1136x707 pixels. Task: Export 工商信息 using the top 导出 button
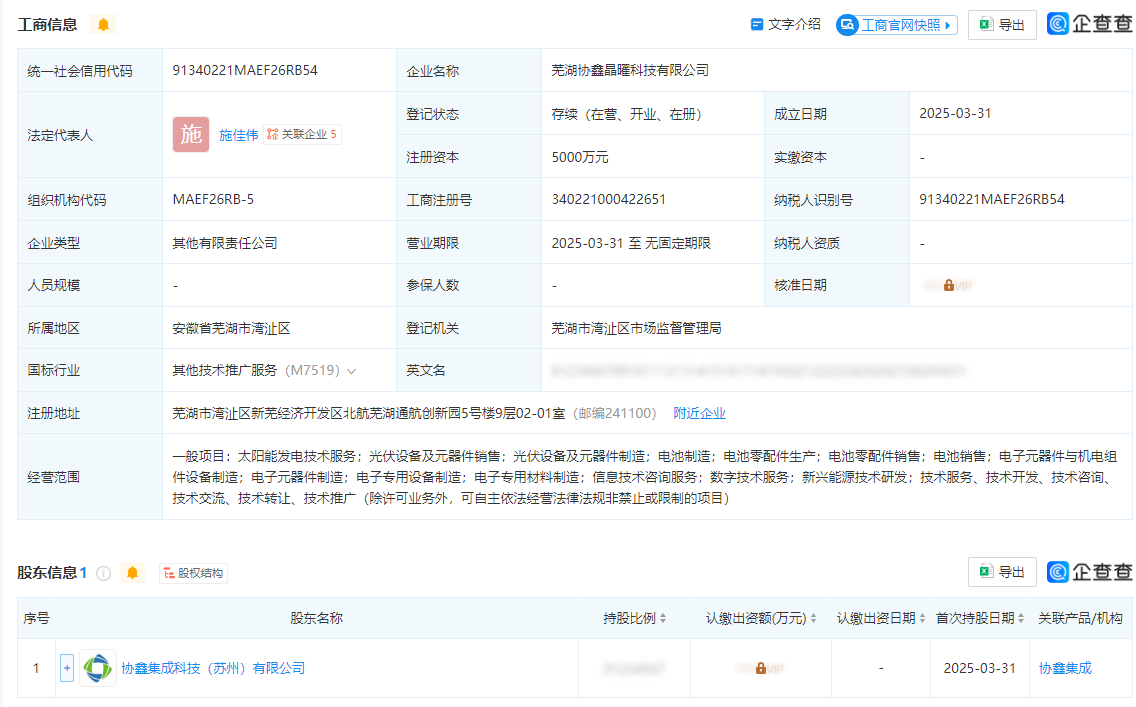pyautogui.click(x=1002, y=25)
